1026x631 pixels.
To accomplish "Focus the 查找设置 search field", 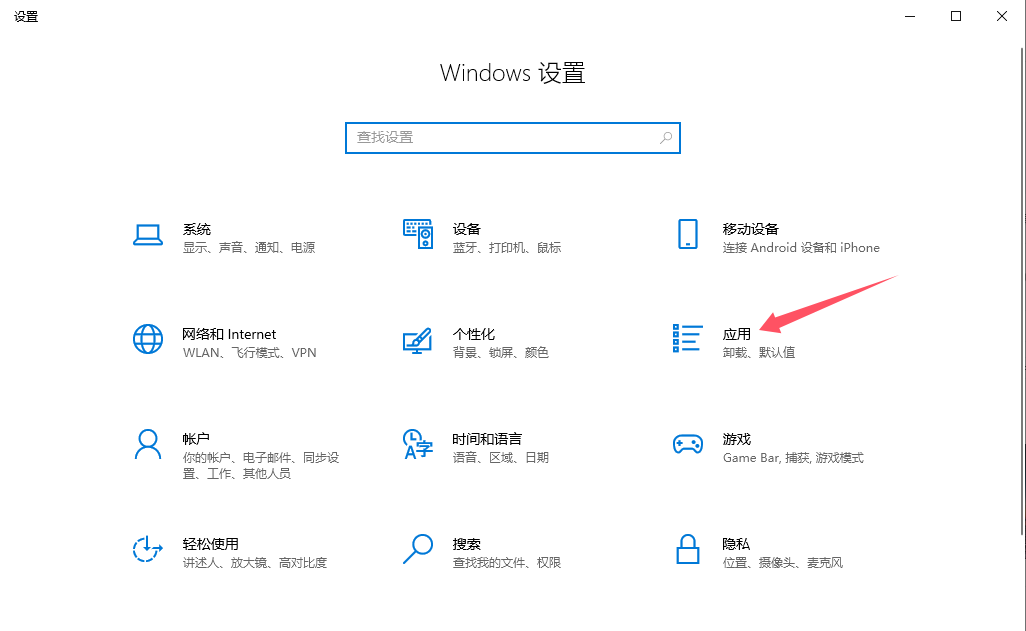I will click(513, 138).
